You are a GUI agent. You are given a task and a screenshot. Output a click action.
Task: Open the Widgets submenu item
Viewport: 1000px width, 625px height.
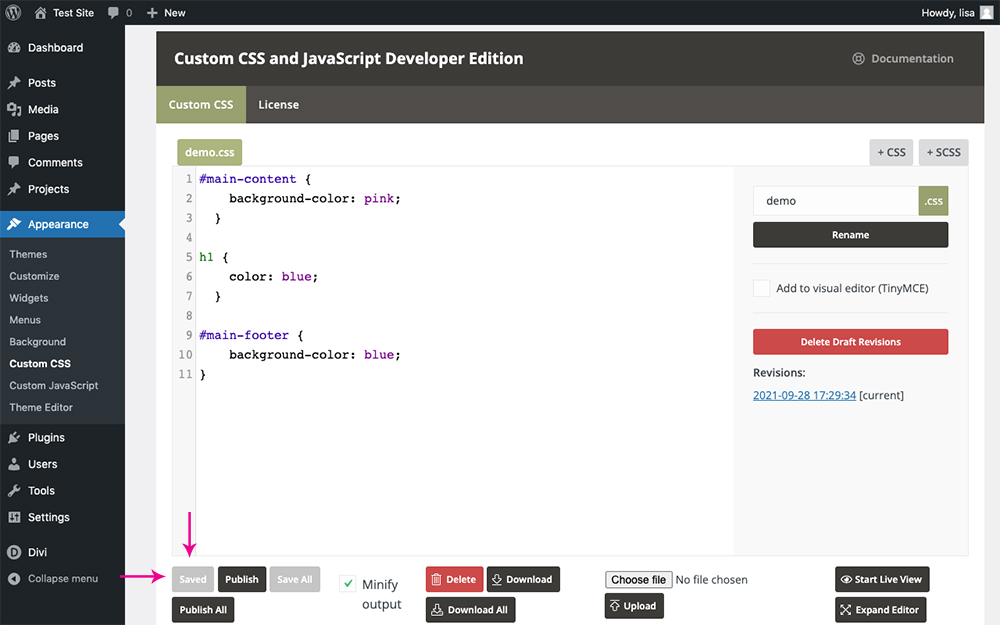[x=29, y=298]
